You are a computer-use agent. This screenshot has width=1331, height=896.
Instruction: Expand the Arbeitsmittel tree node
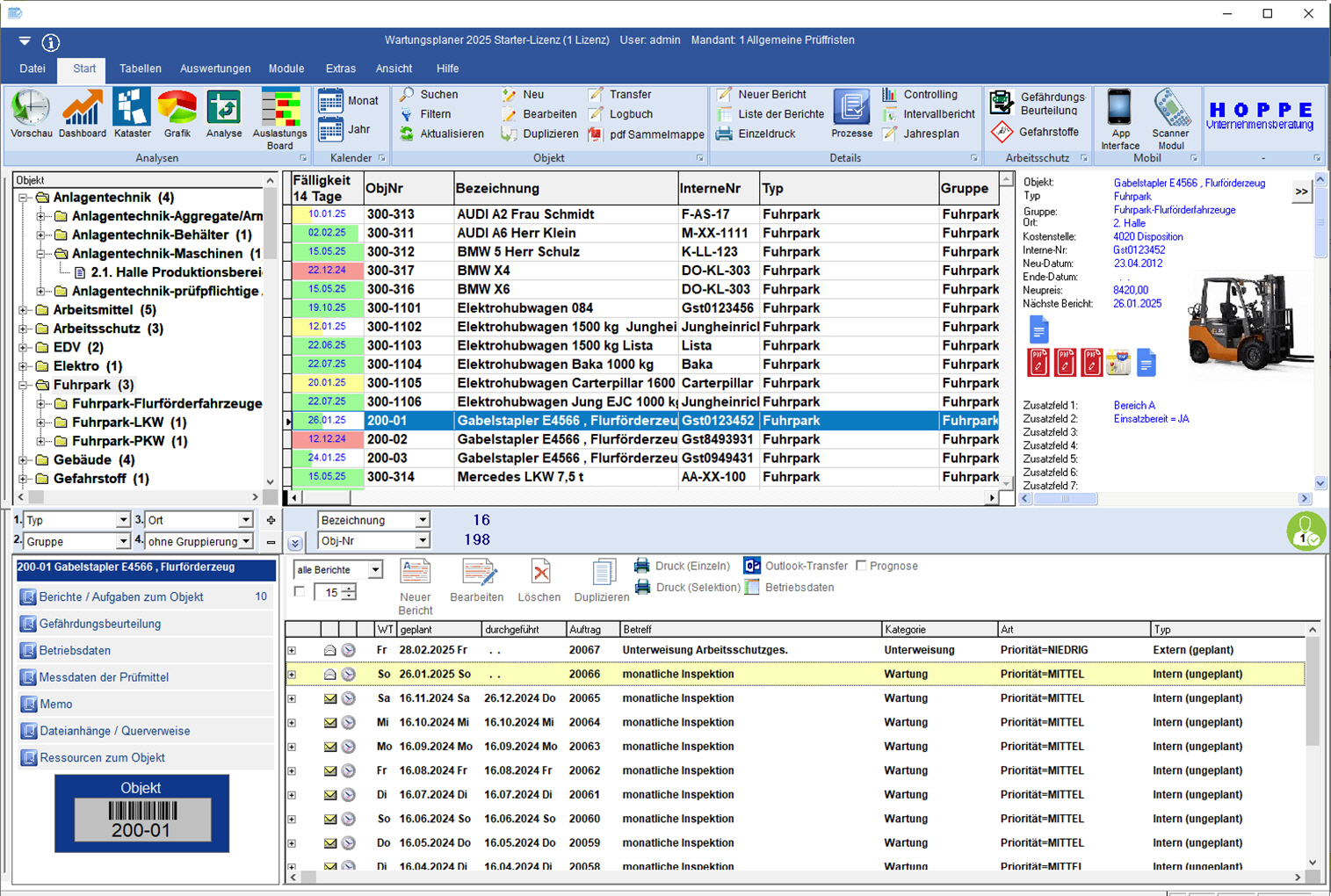click(x=24, y=309)
